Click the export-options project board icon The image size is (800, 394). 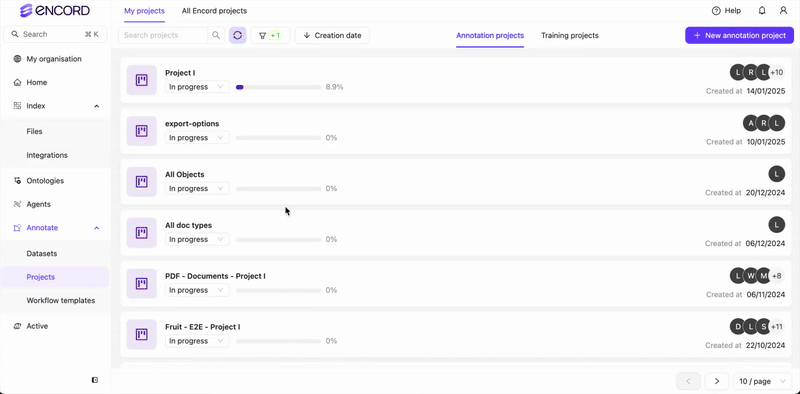[141, 131]
